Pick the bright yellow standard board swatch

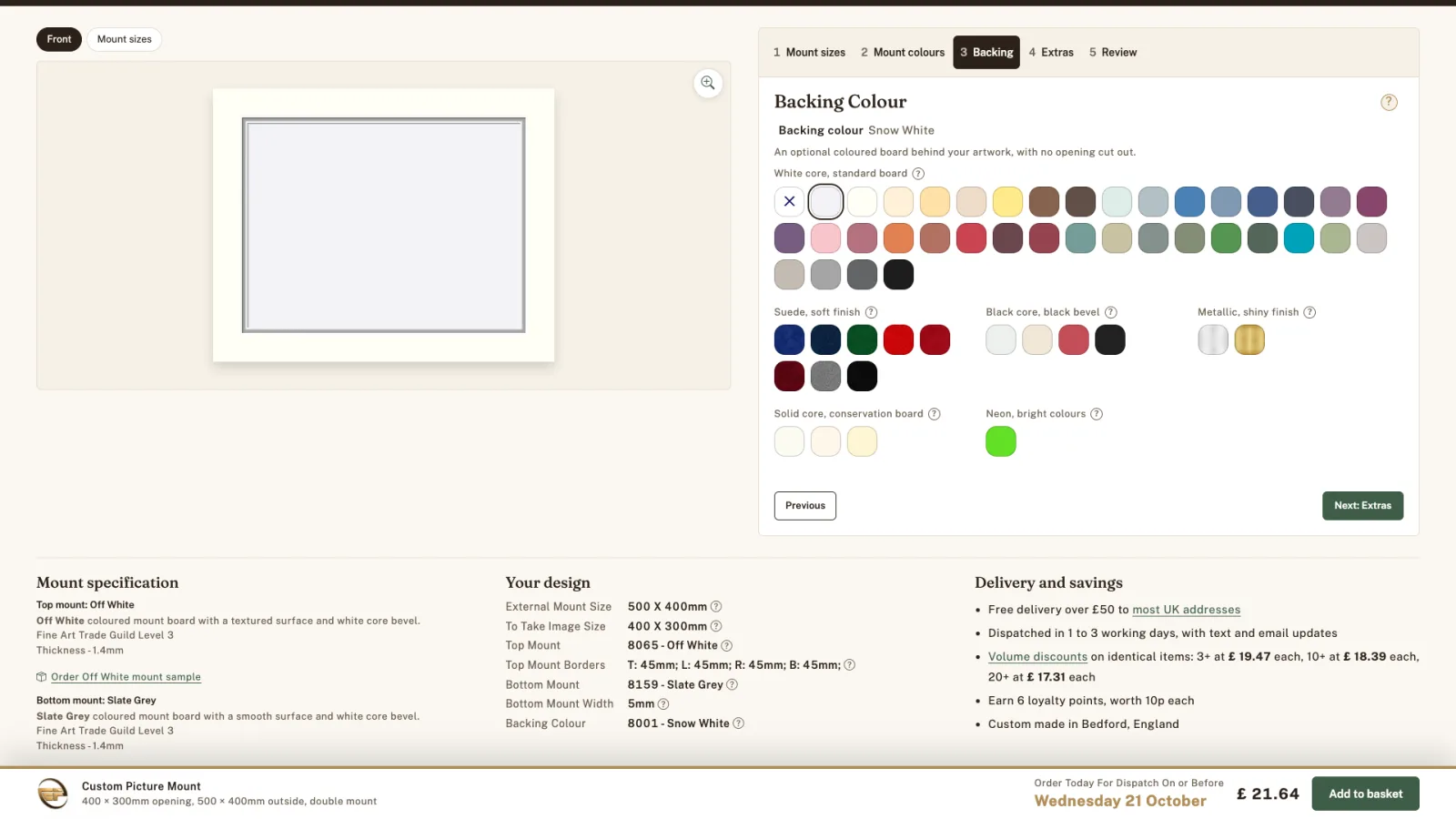1007,201
